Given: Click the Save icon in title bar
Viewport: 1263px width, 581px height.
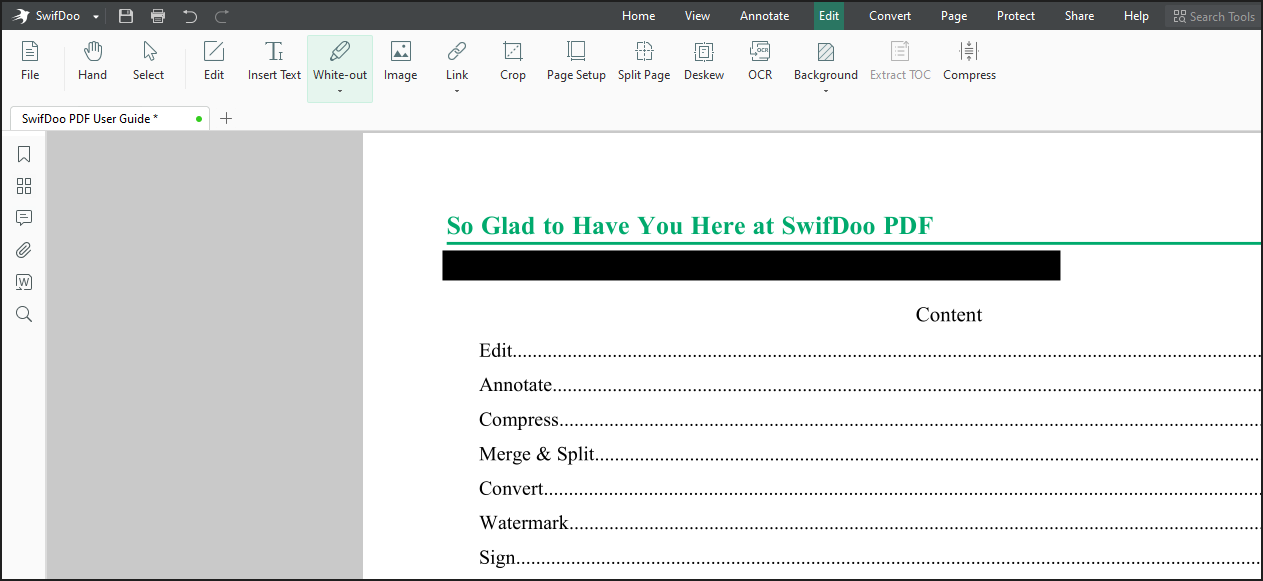Looking at the screenshot, I should (126, 16).
